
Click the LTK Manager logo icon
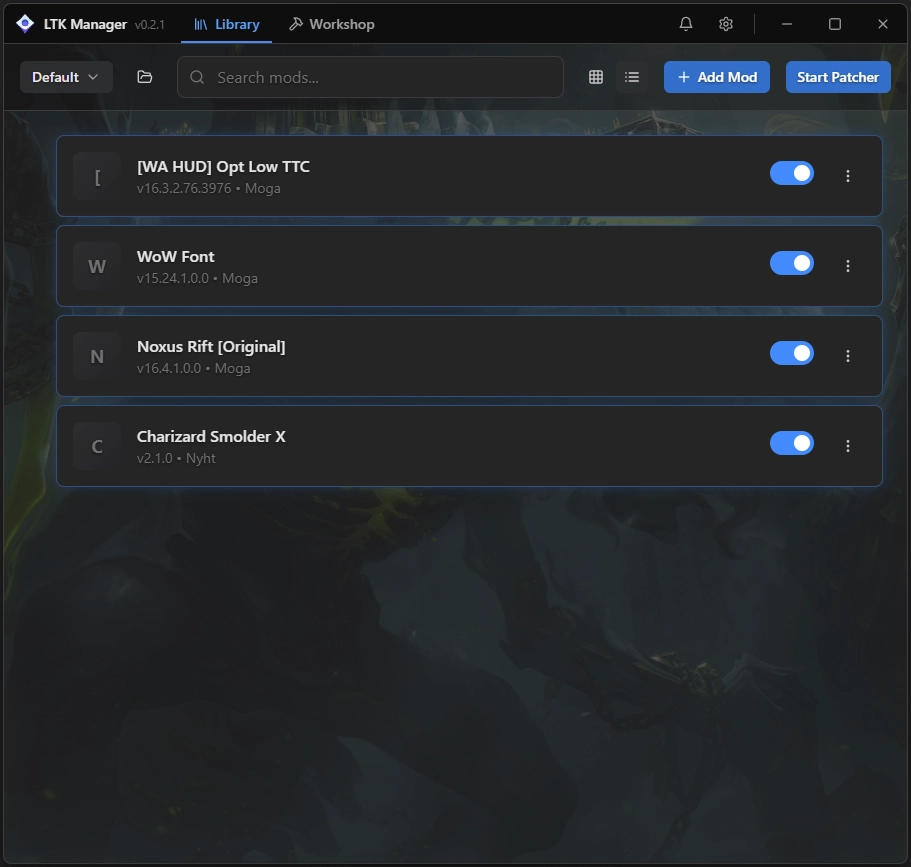pos(25,24)
